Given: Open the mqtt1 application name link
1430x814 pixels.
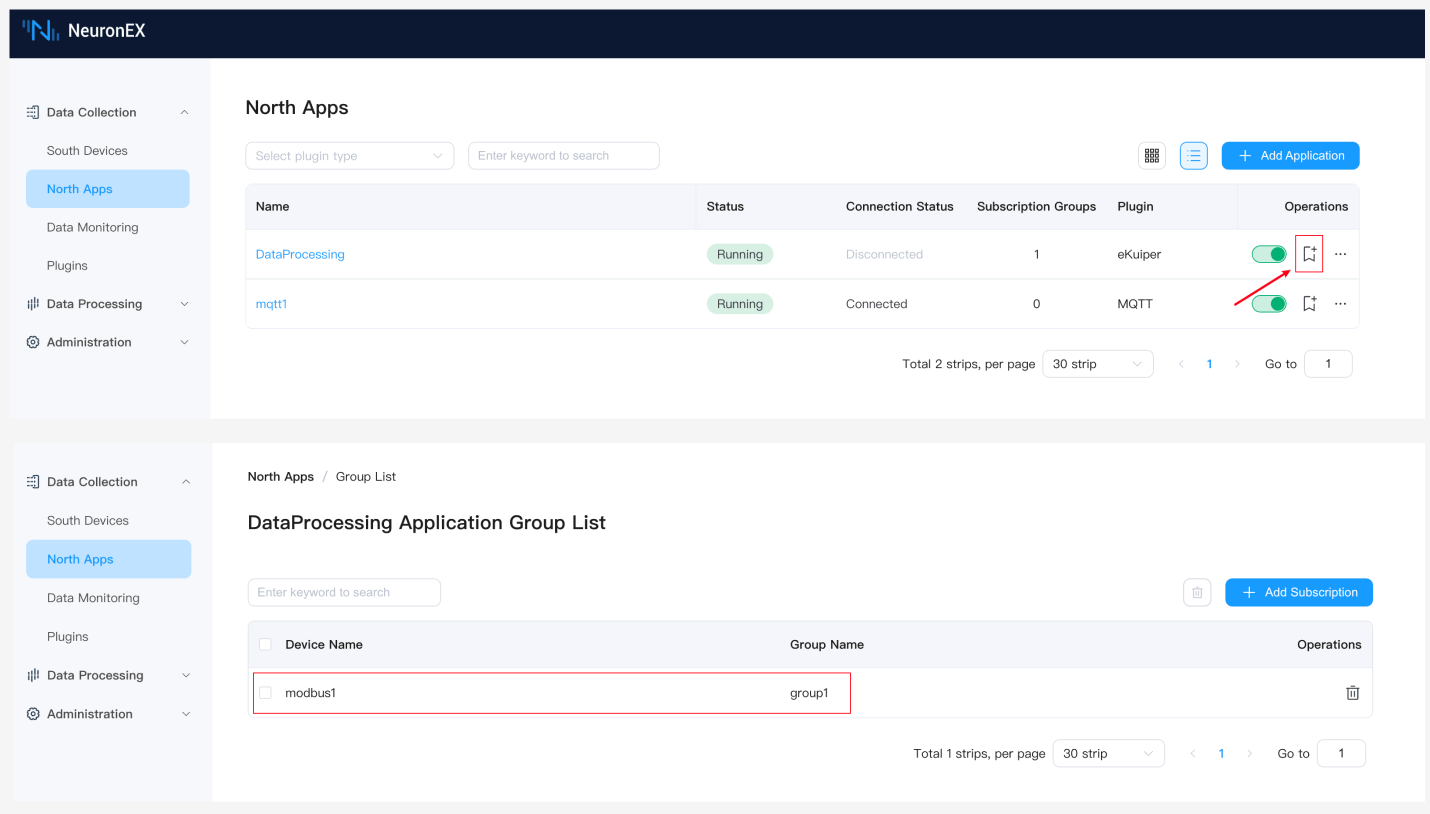Looking at the screenshot, I should pos(271,304).
